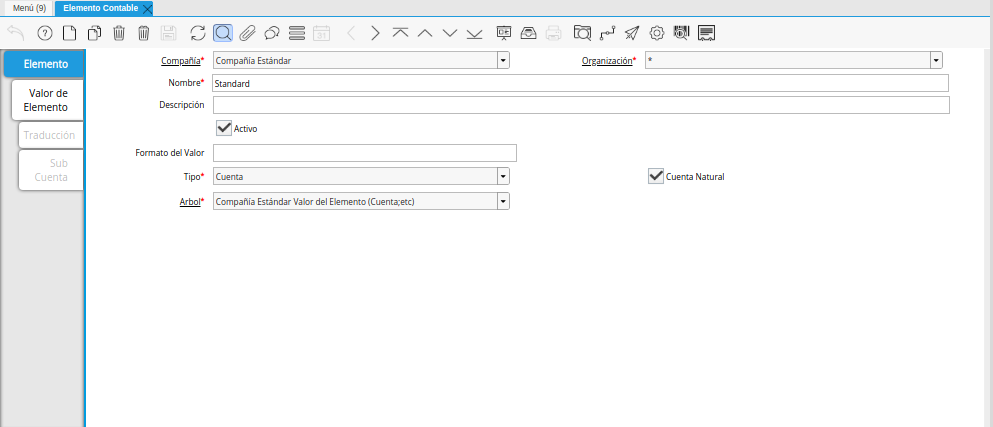Focus the Formato del Valor field
Viewport: 993px width, 427px height.
pyautogui.click(x=365, y=153)
